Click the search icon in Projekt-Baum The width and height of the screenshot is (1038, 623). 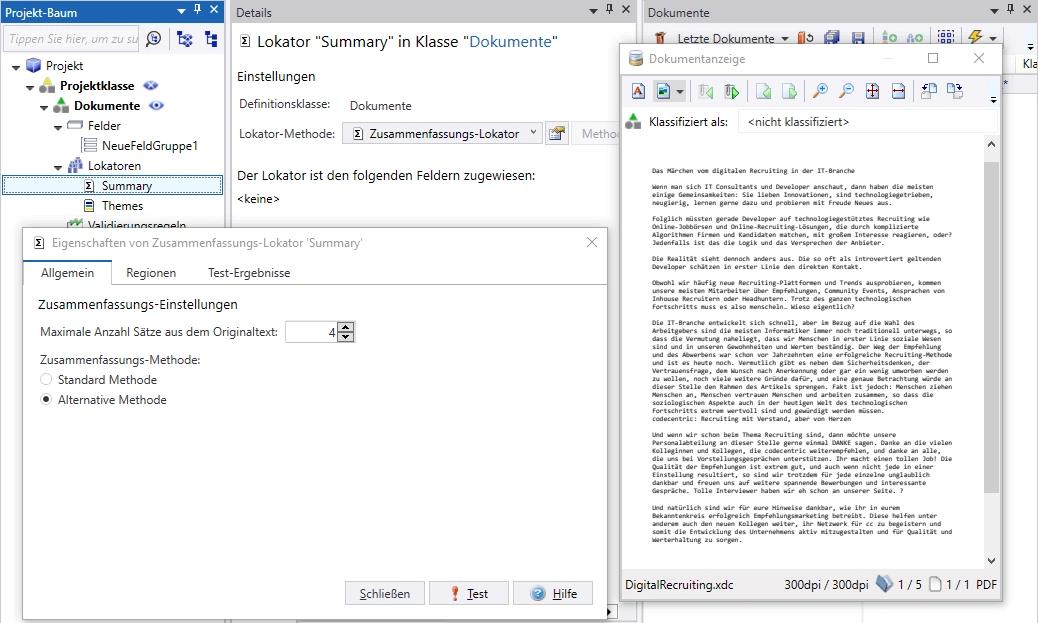(153, 39)
